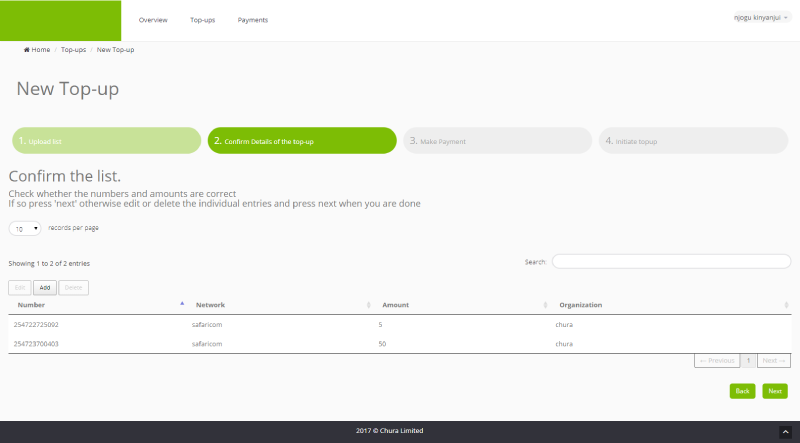Expand the njogu kinyanjui user menu
This screenshot has height=443, width=800.
(x=761, y=17)
